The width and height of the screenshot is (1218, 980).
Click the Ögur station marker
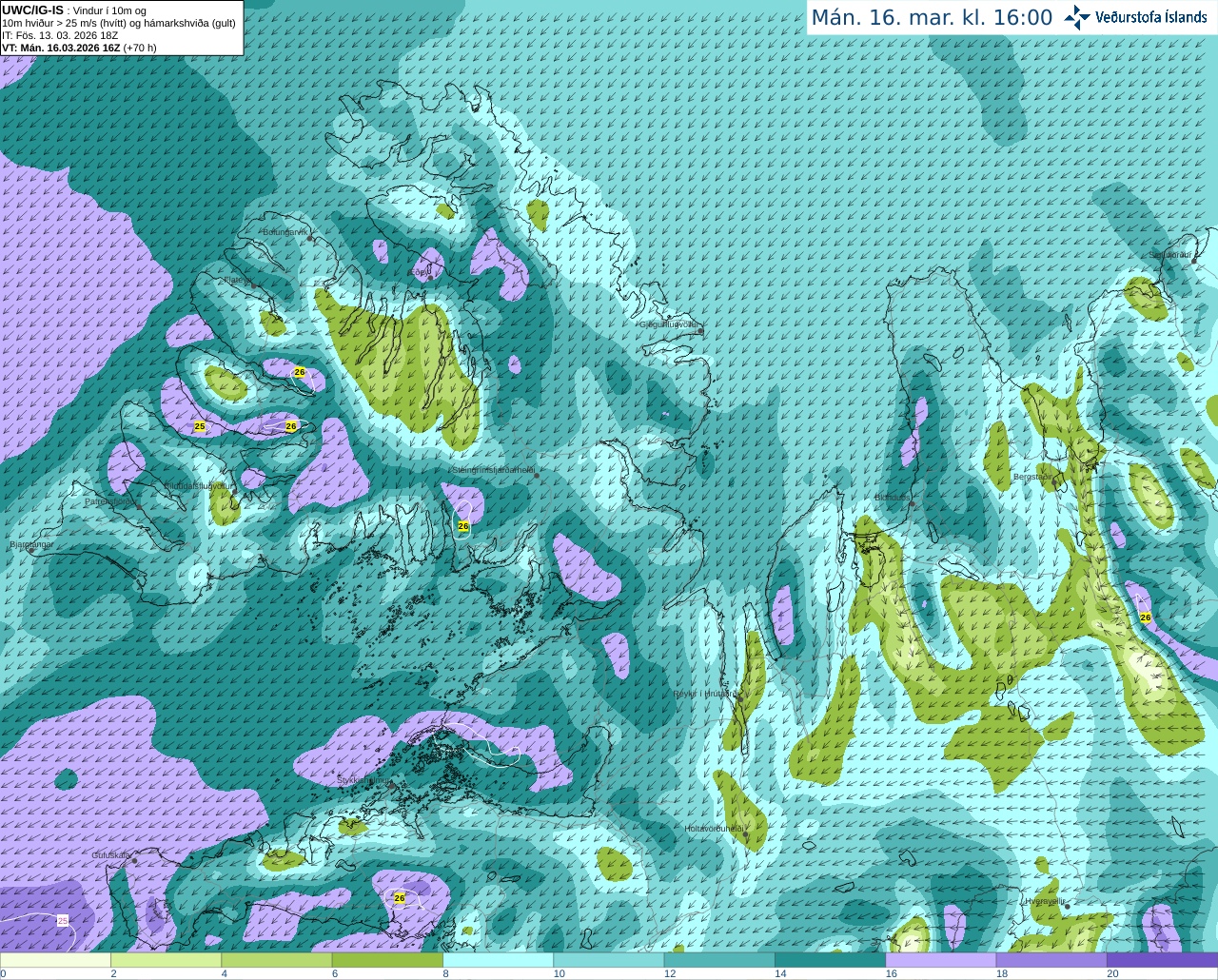430,277
